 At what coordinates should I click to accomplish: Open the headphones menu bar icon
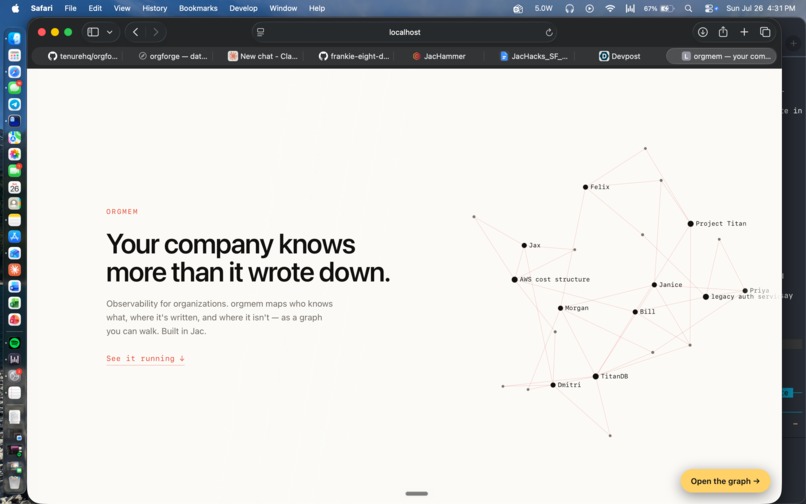tap(570, 8)
